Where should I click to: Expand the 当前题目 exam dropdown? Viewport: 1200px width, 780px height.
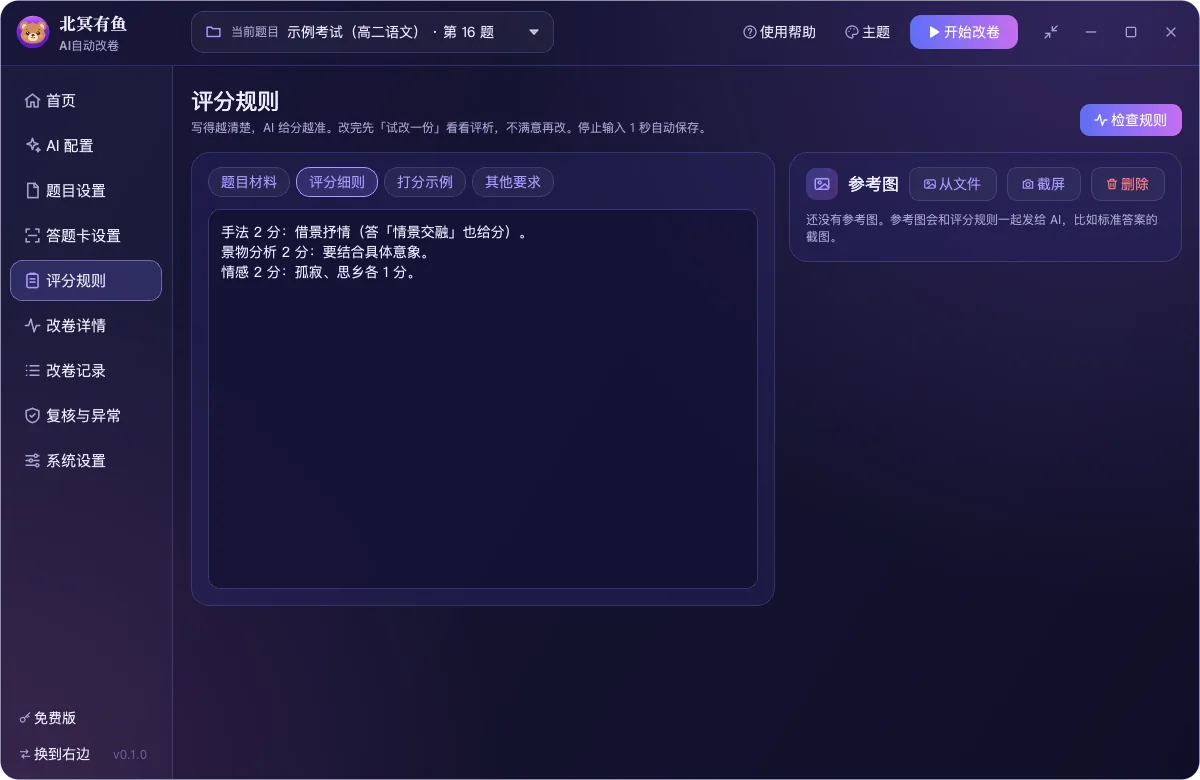tap(372, 32)
